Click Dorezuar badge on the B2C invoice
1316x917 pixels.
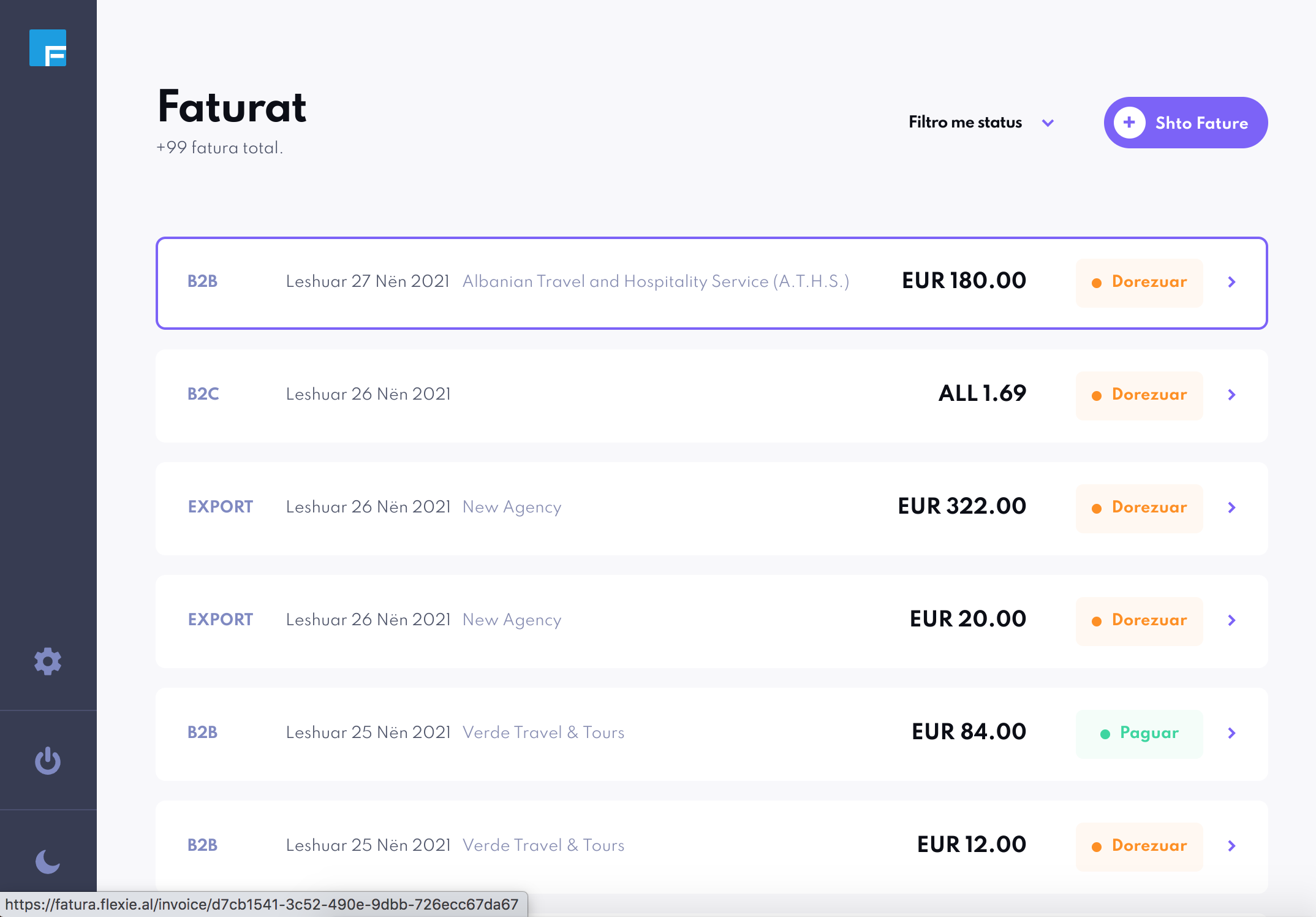click(1140, 395)
